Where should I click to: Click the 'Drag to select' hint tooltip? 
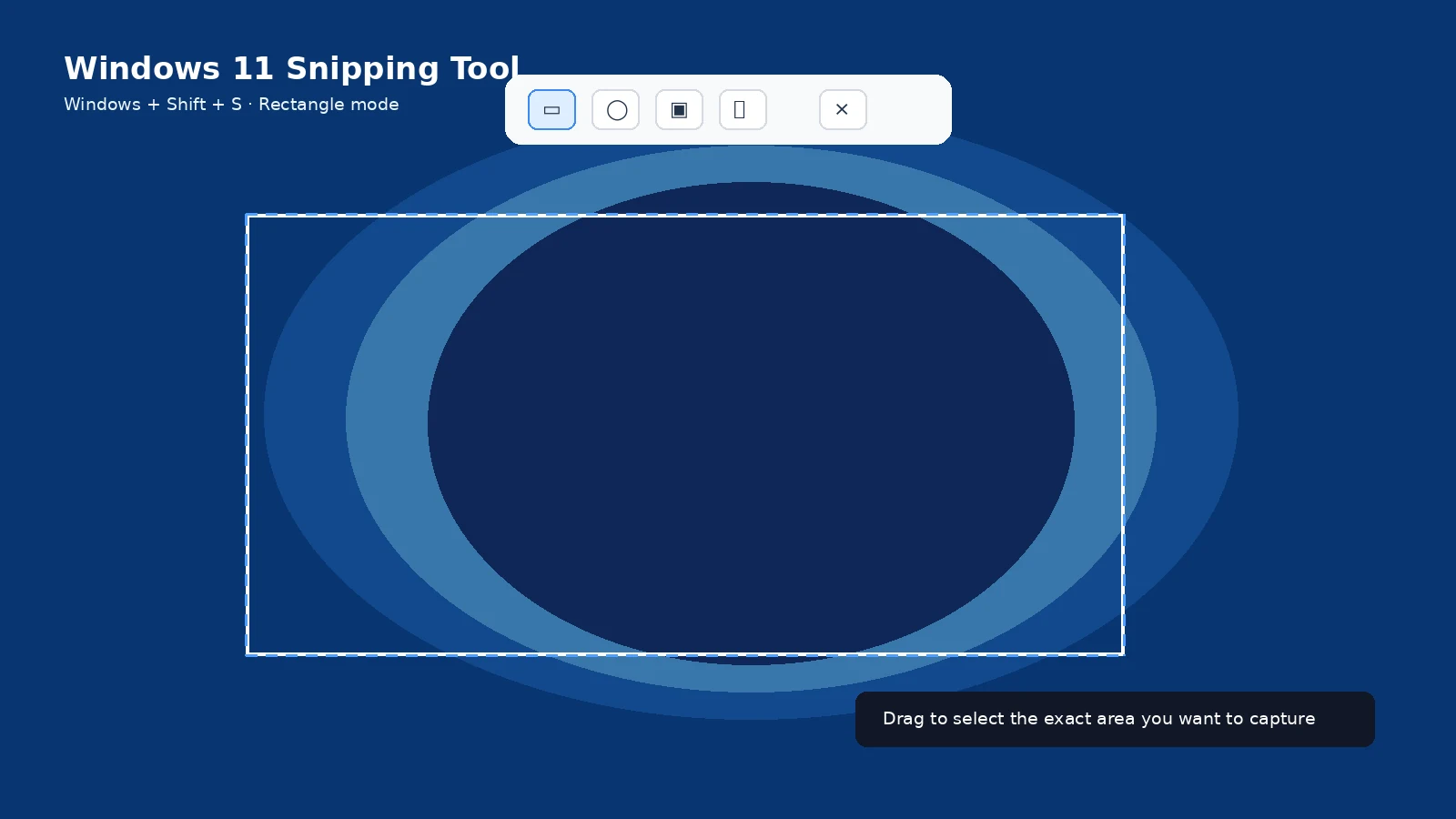click(x=1115, y=719)
